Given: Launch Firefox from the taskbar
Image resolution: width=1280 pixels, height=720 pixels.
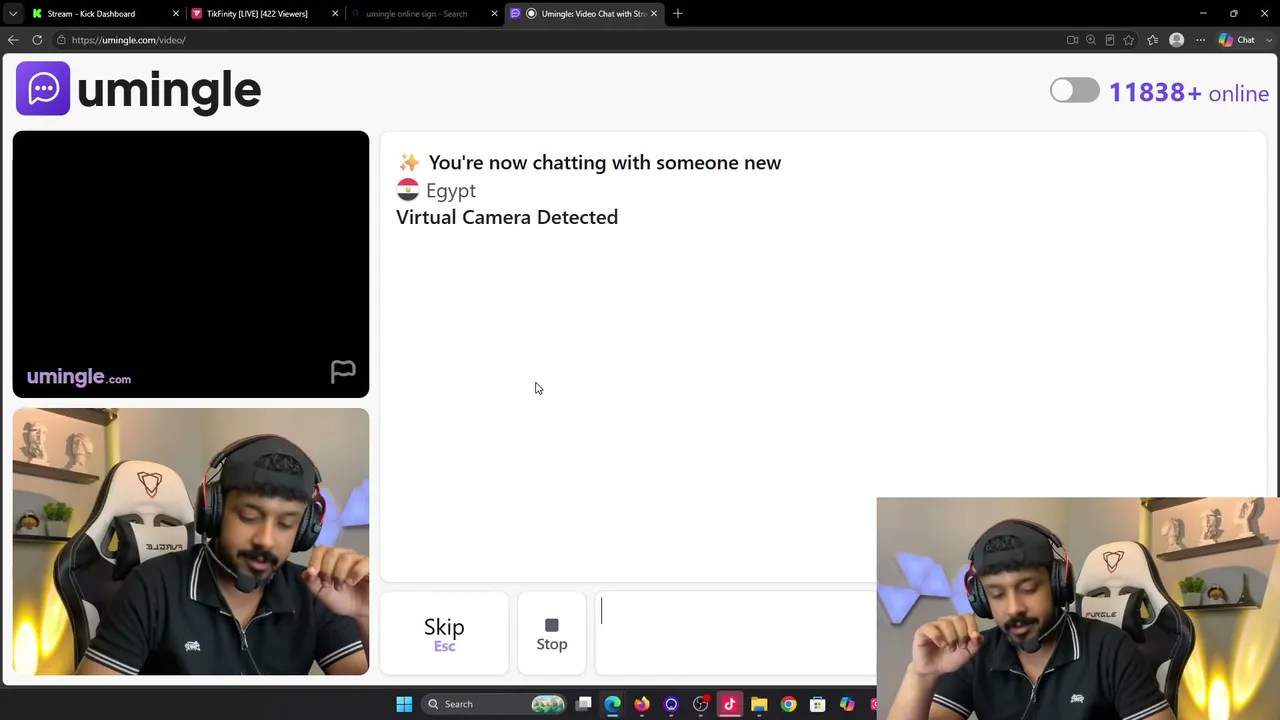Looking at the screenshot, I should point(642,704).
